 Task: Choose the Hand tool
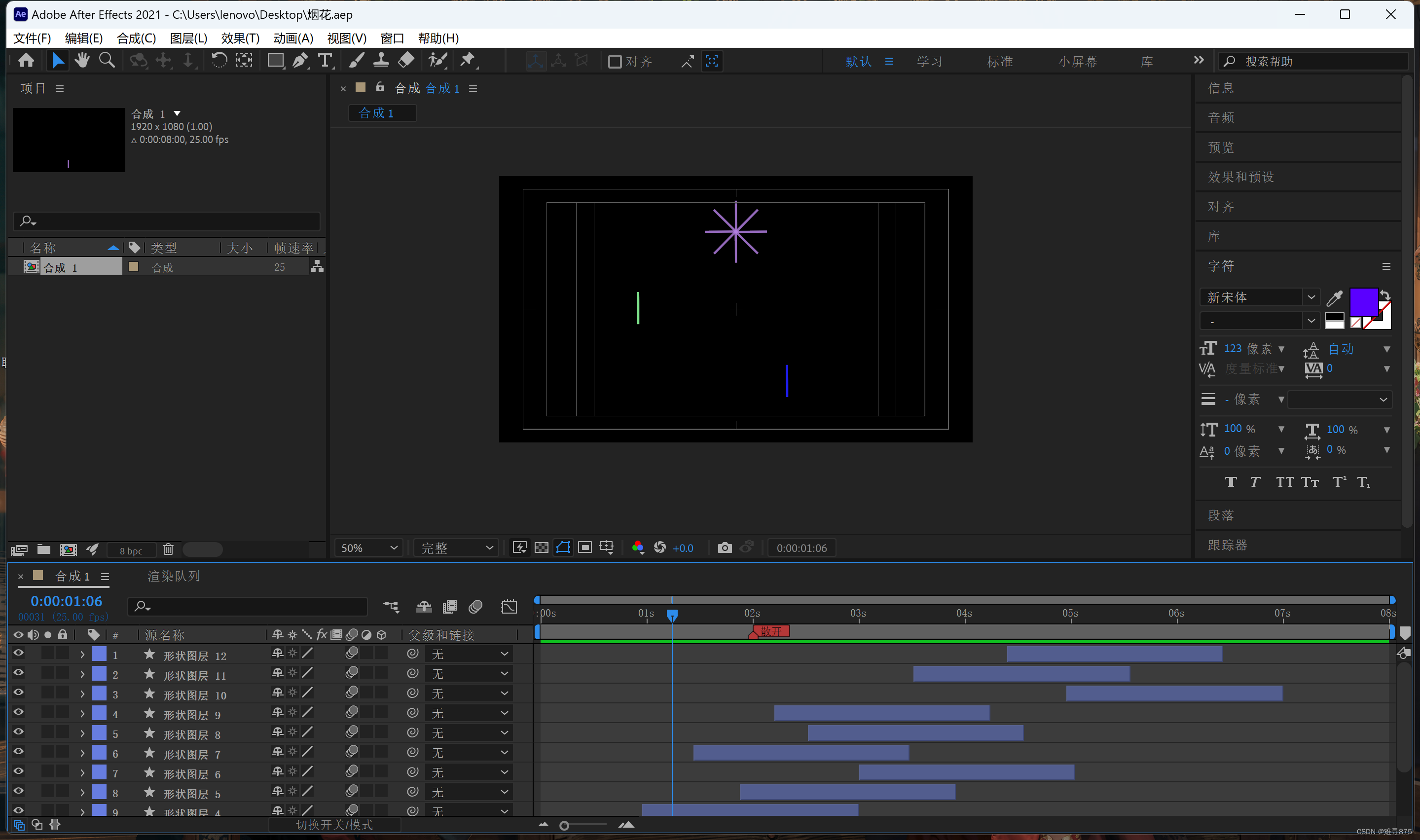82,61
